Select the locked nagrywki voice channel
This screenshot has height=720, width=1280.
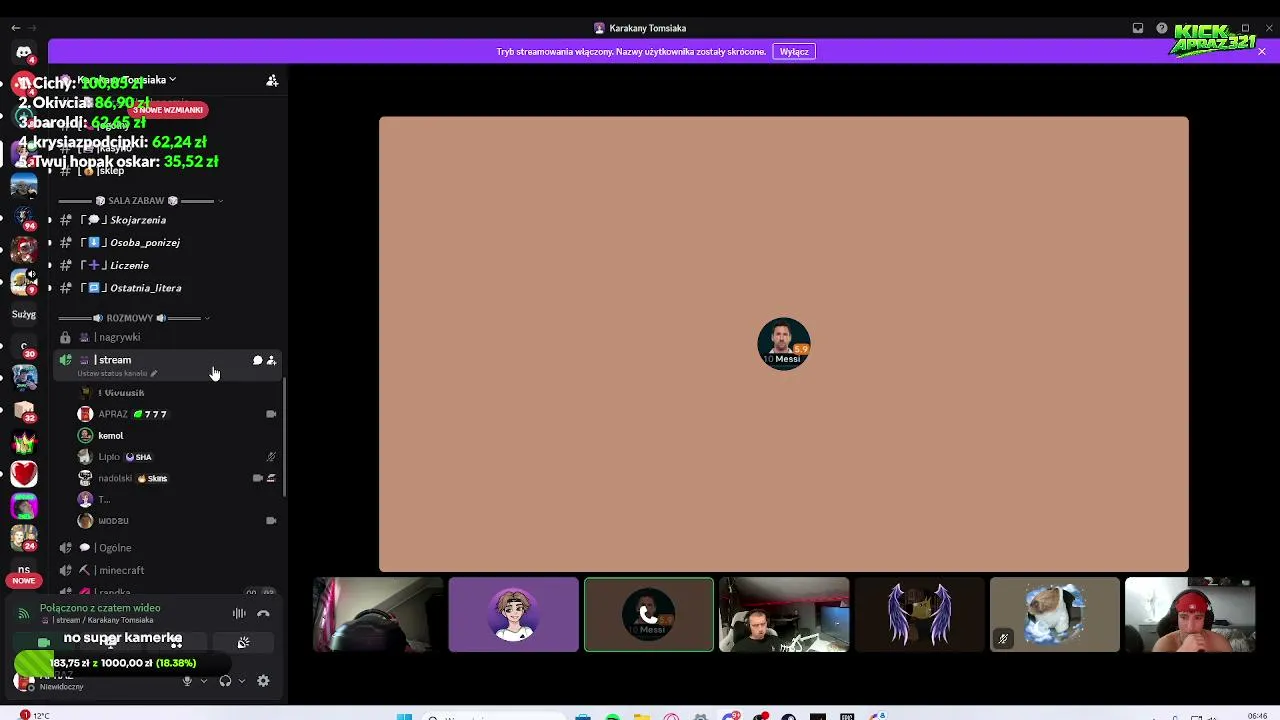168,337
